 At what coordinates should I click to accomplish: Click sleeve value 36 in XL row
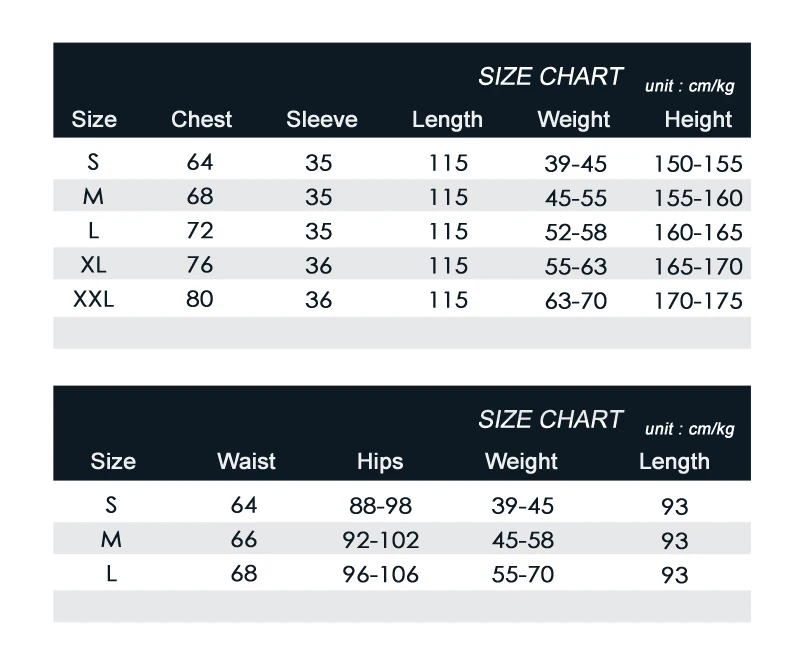point(319,266)
